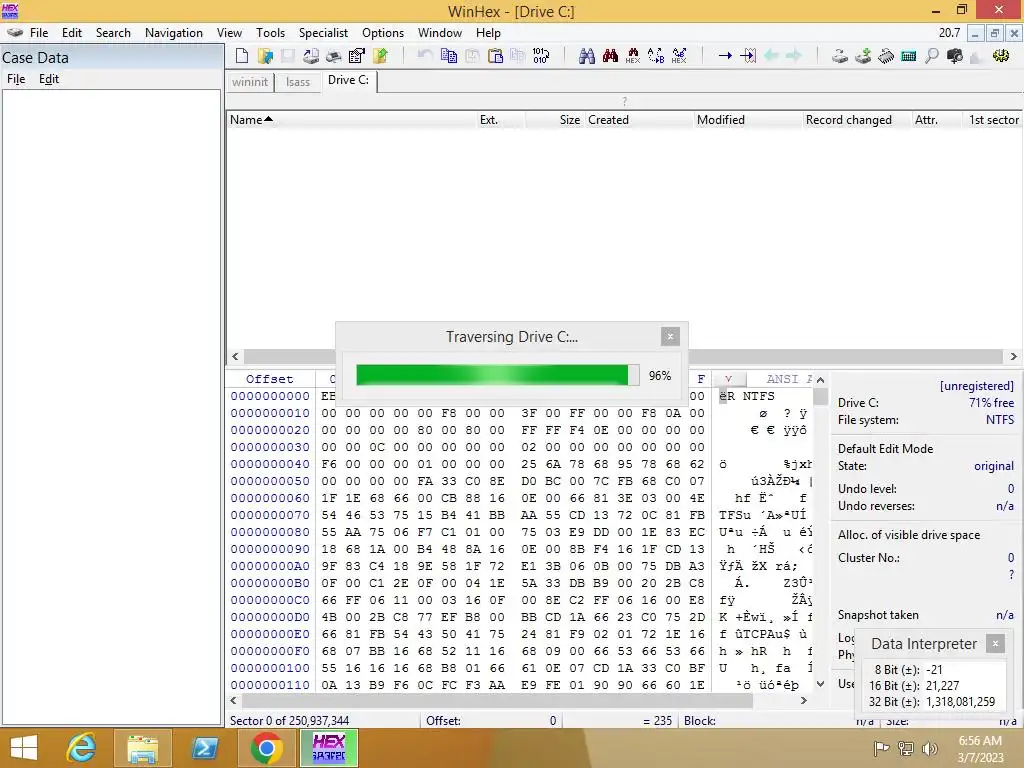This screenshot has width=1024, height=768.
Task: Click the Modify data 101/010 icon
Action: [541, 56]
